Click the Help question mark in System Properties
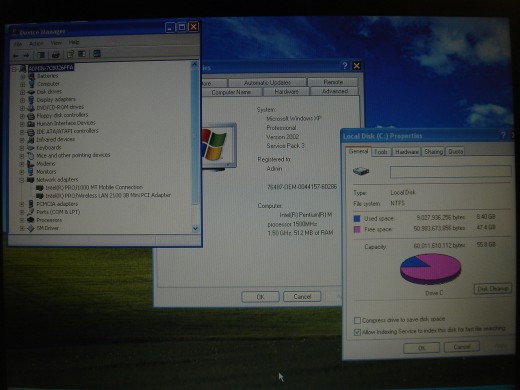The height and width of the screenshot is (390, 520). [x=345, y=66]
